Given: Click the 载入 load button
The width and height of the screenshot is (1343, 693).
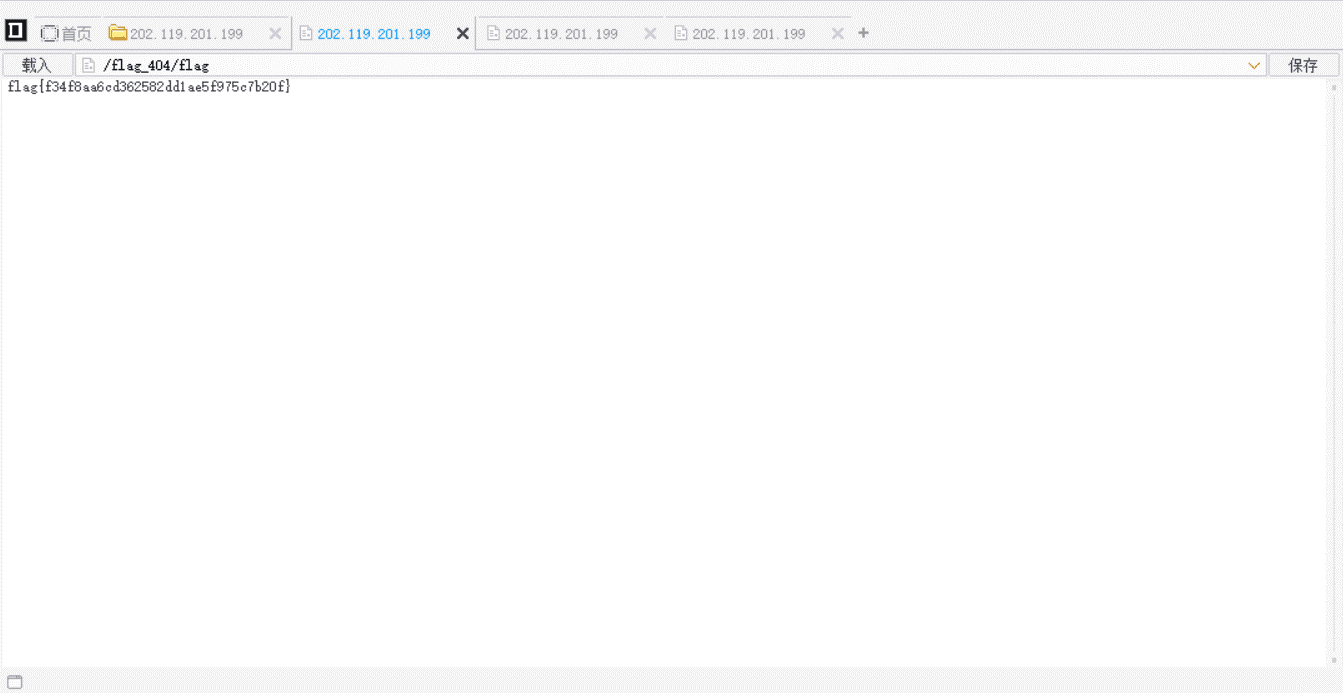Looking at the screenshot, I should click(36, 65).
